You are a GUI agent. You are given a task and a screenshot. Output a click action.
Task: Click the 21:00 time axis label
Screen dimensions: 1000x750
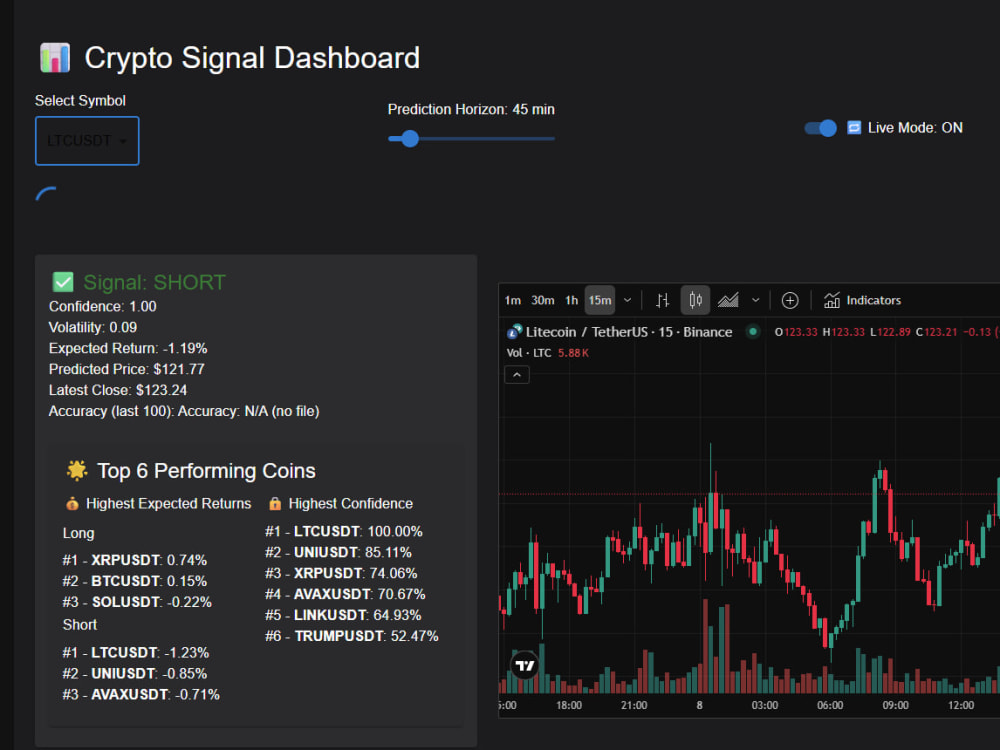(634, 706)
